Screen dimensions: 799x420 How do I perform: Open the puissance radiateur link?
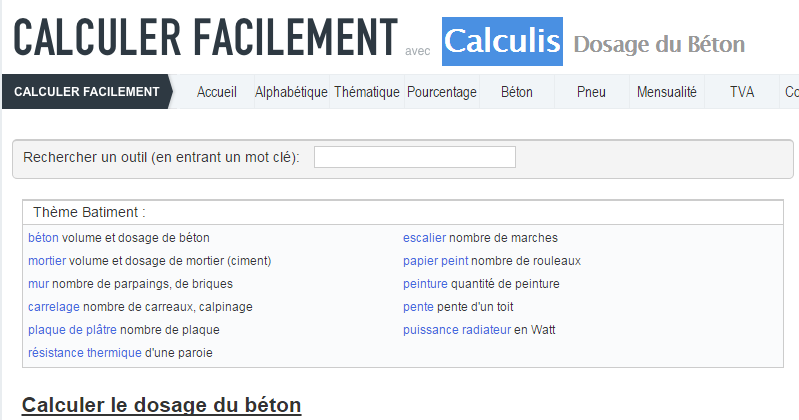pos(457,330)
